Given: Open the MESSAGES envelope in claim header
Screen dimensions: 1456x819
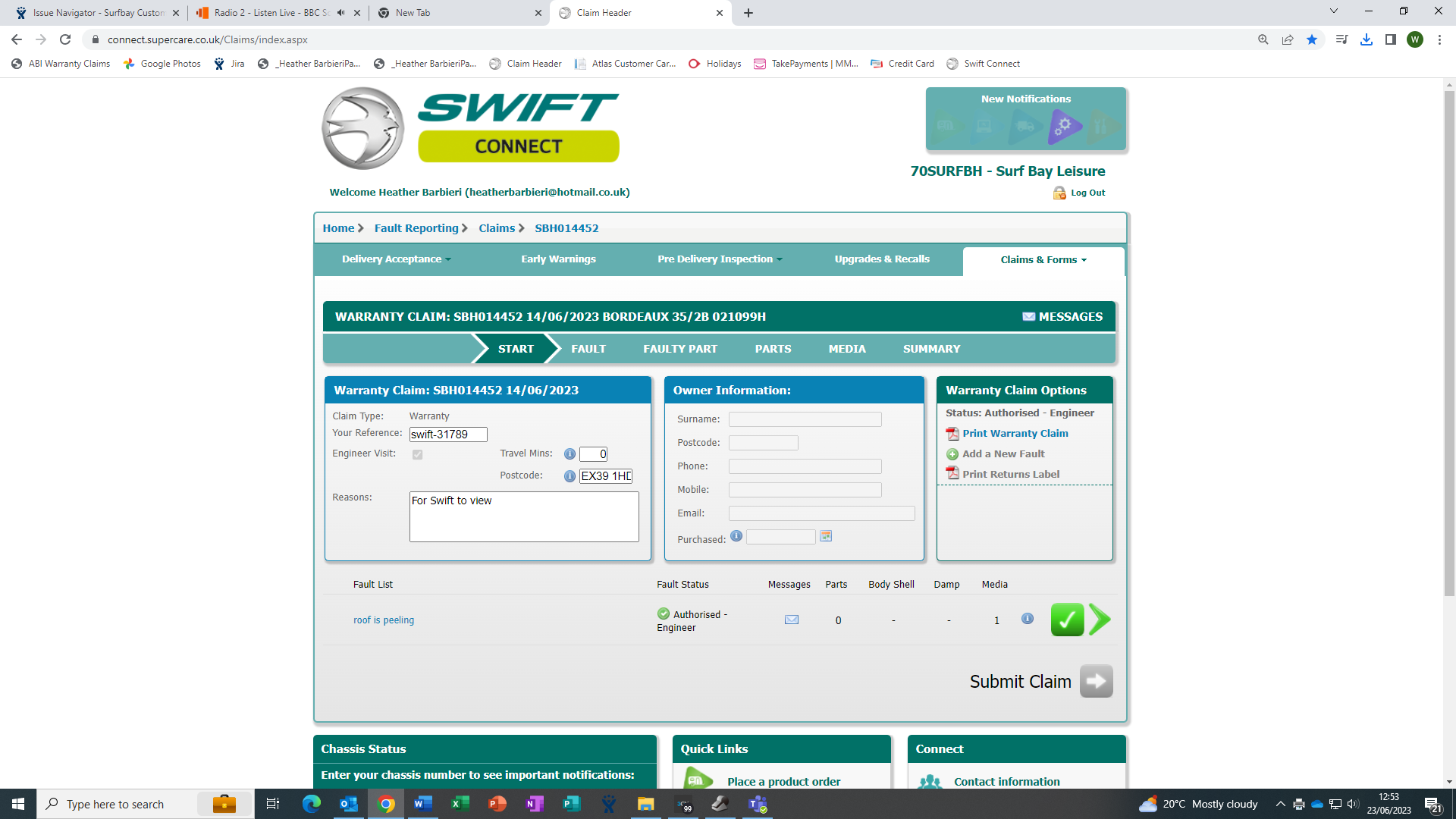Looking at the screenshot, I should [1062, 316].
